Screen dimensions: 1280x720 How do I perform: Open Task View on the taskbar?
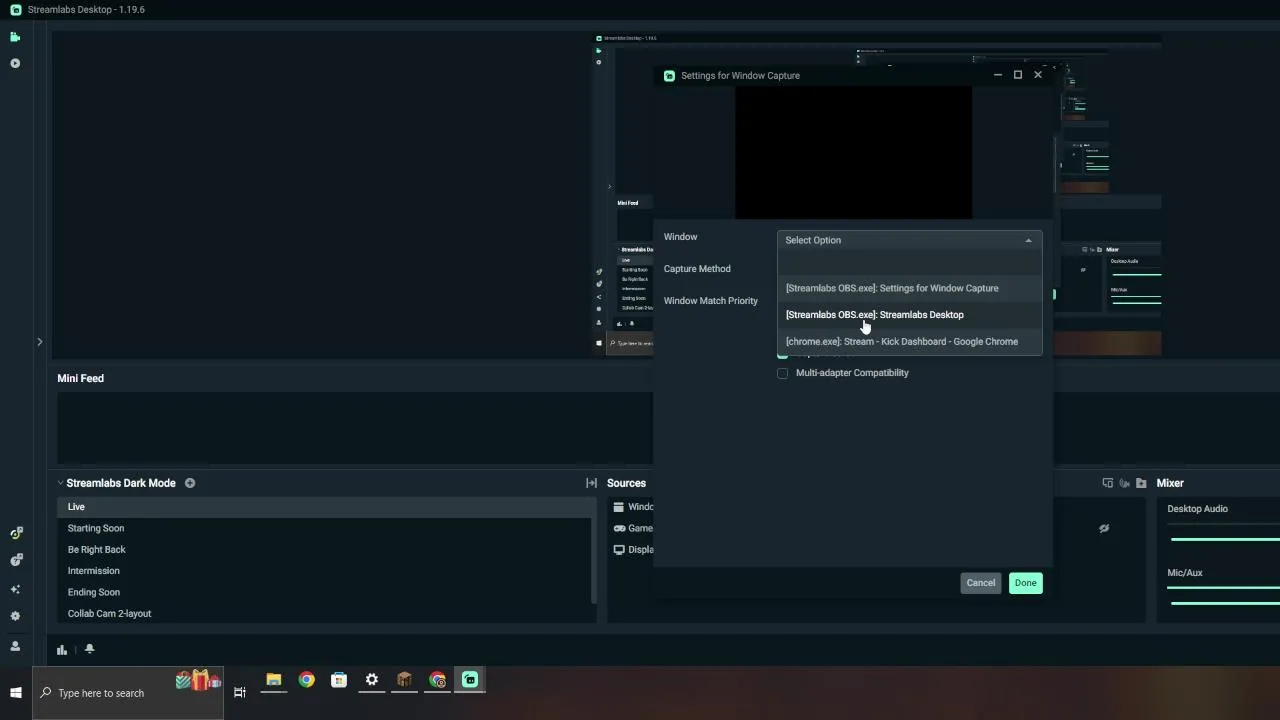[x=240, y=693]
